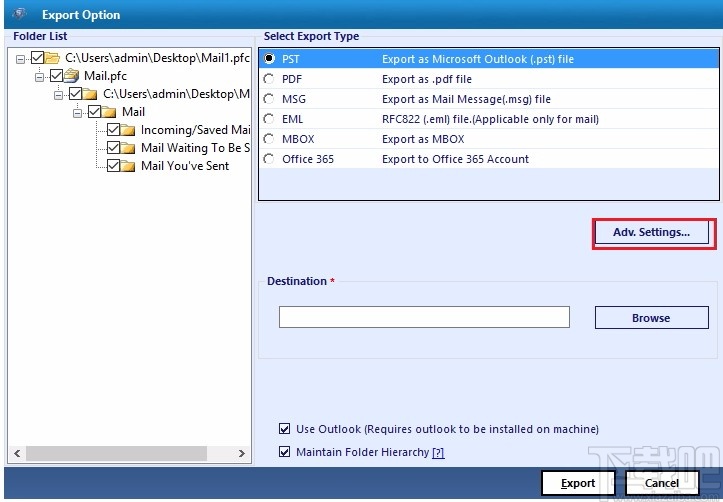The image size is (723, 502).
Task: Click the folder icon beside C:\Users\admin\Desktop\M subfolder
Action: (x=90, y=94)
